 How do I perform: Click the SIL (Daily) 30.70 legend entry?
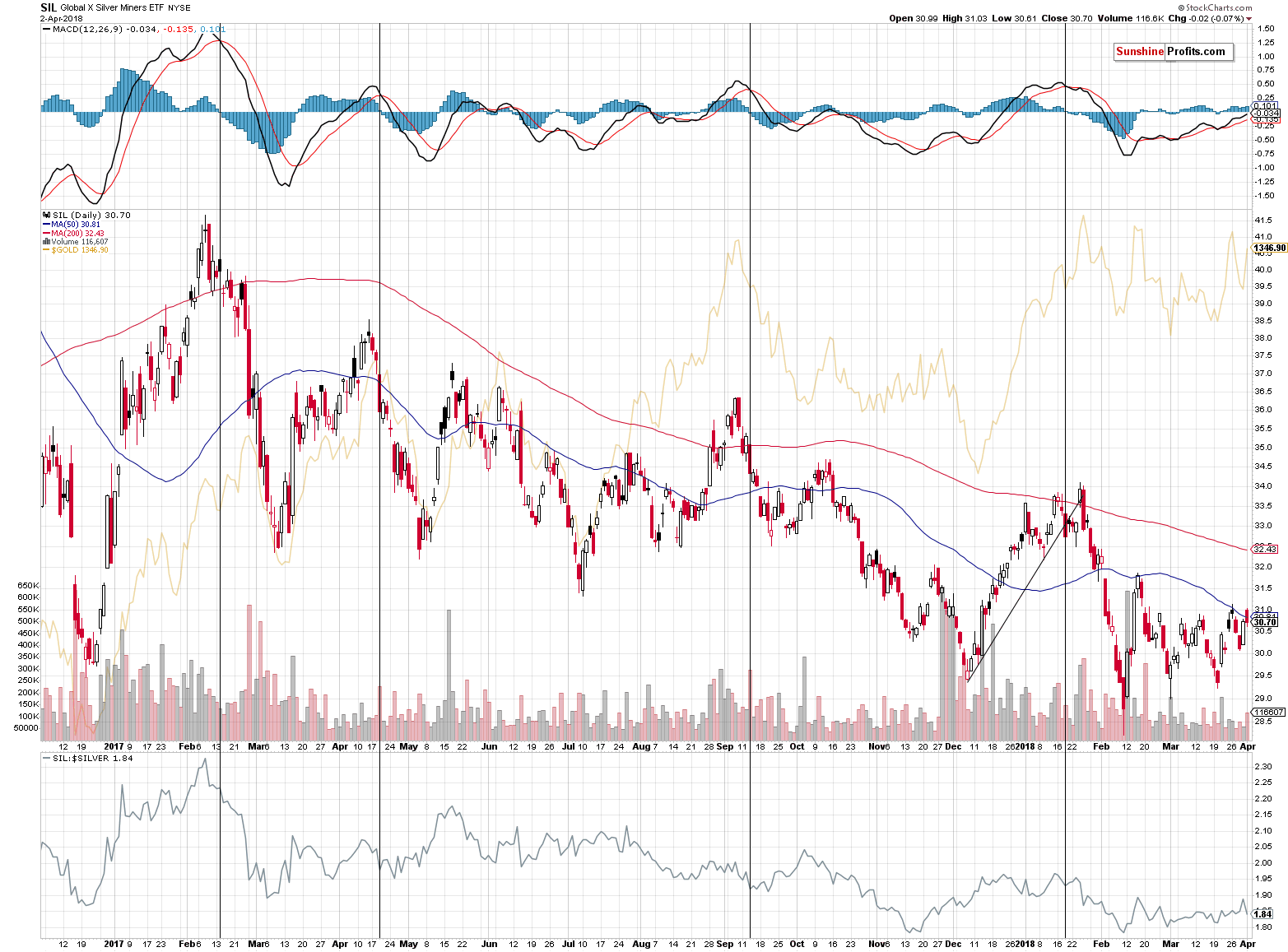tap(91, 215)
